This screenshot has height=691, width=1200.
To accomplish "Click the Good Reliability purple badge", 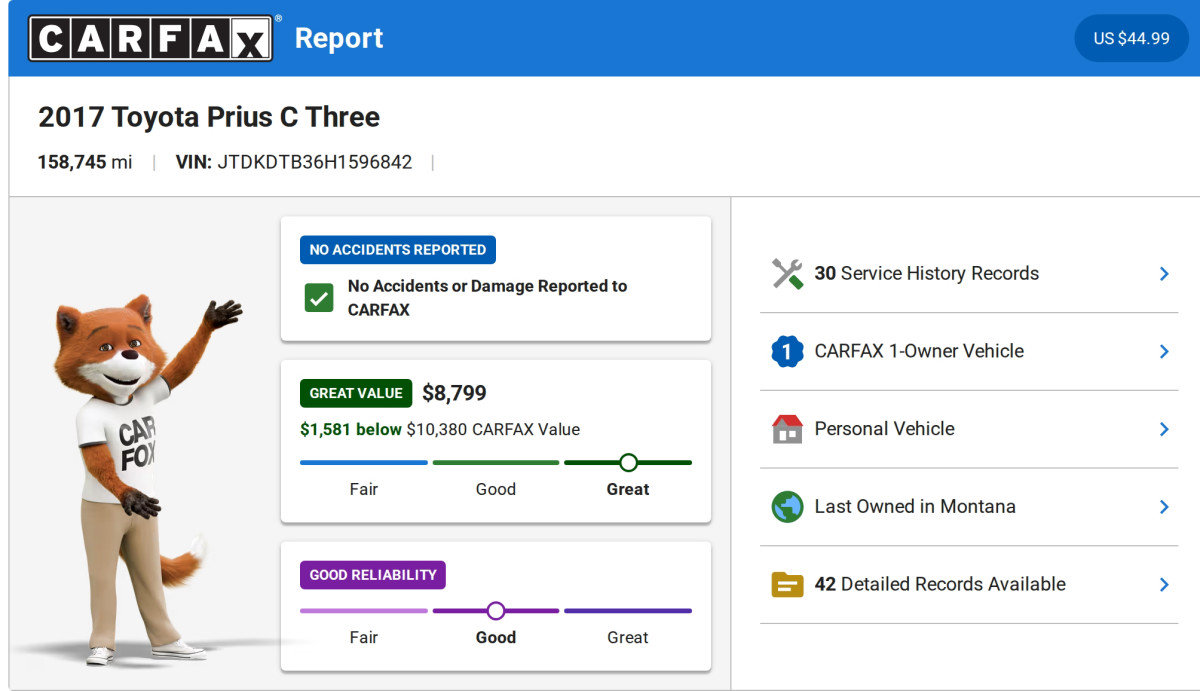I will [373, 575].
